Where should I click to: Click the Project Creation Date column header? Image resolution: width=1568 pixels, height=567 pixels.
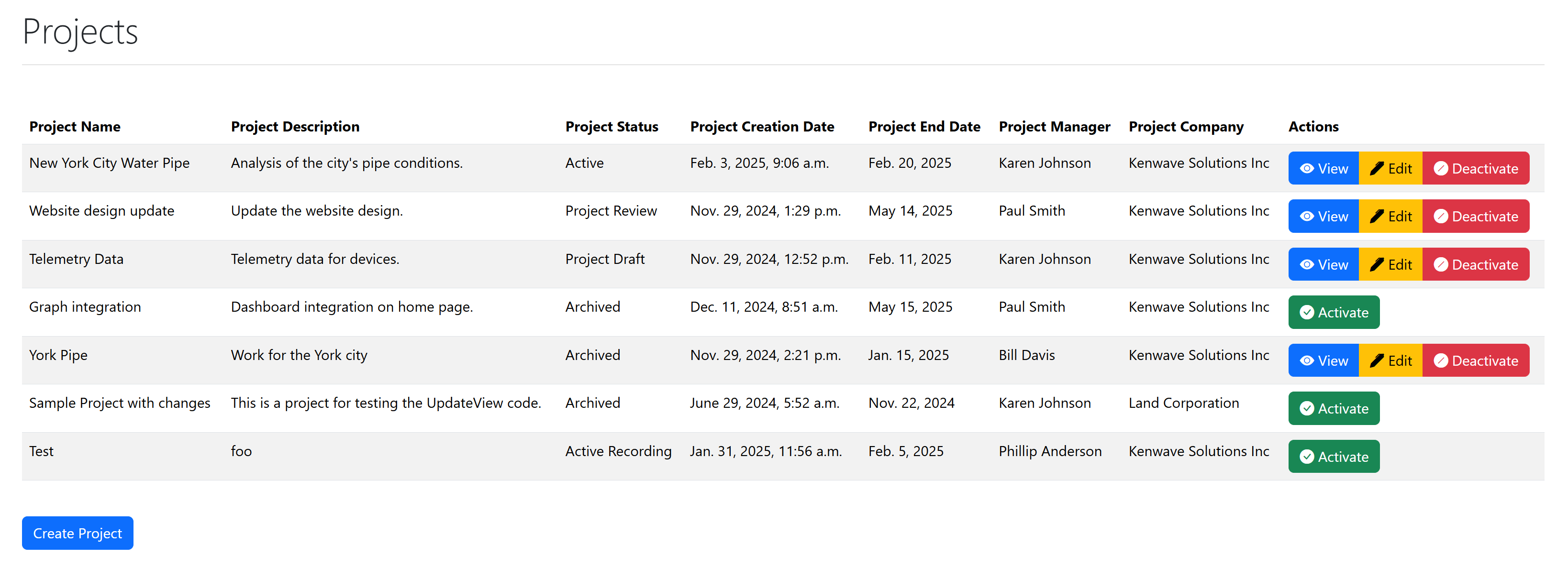[761, 127]
